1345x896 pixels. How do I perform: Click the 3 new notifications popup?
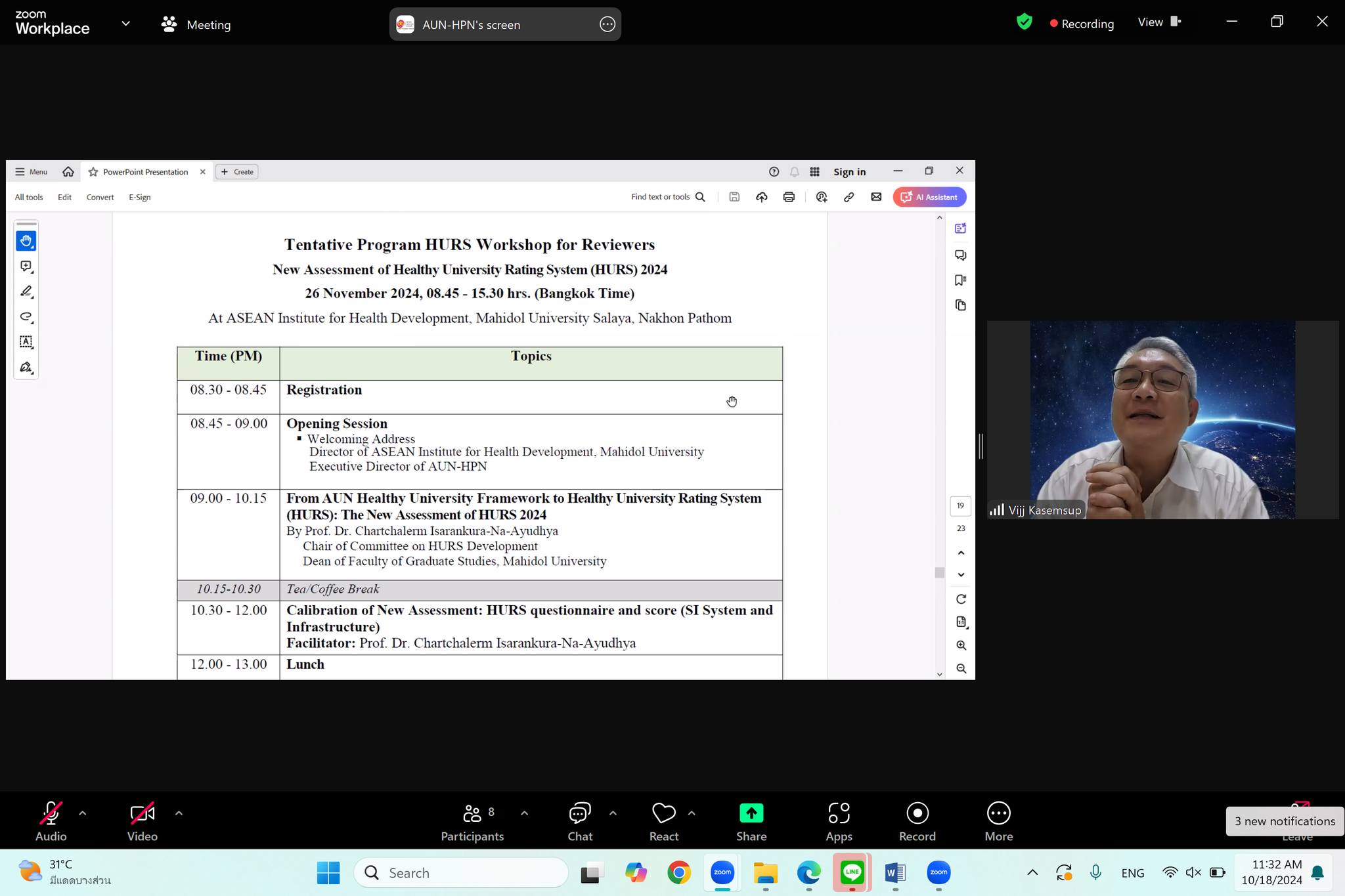1285,821
